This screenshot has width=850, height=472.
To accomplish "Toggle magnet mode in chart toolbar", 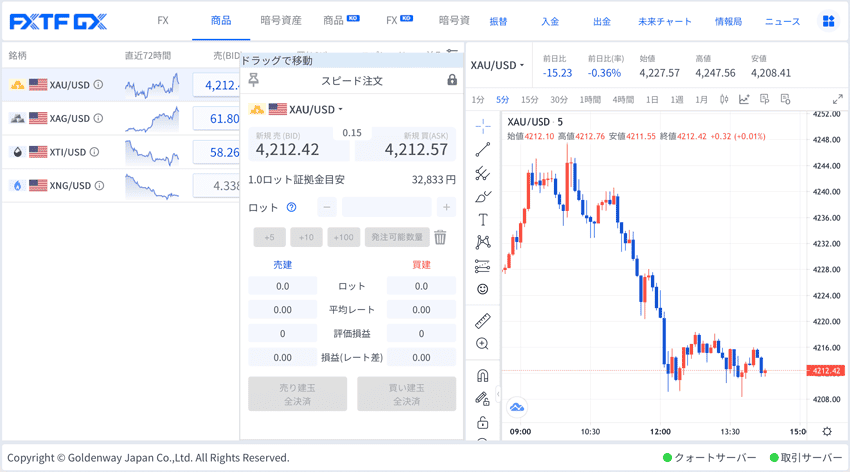I will coord(483,376).
